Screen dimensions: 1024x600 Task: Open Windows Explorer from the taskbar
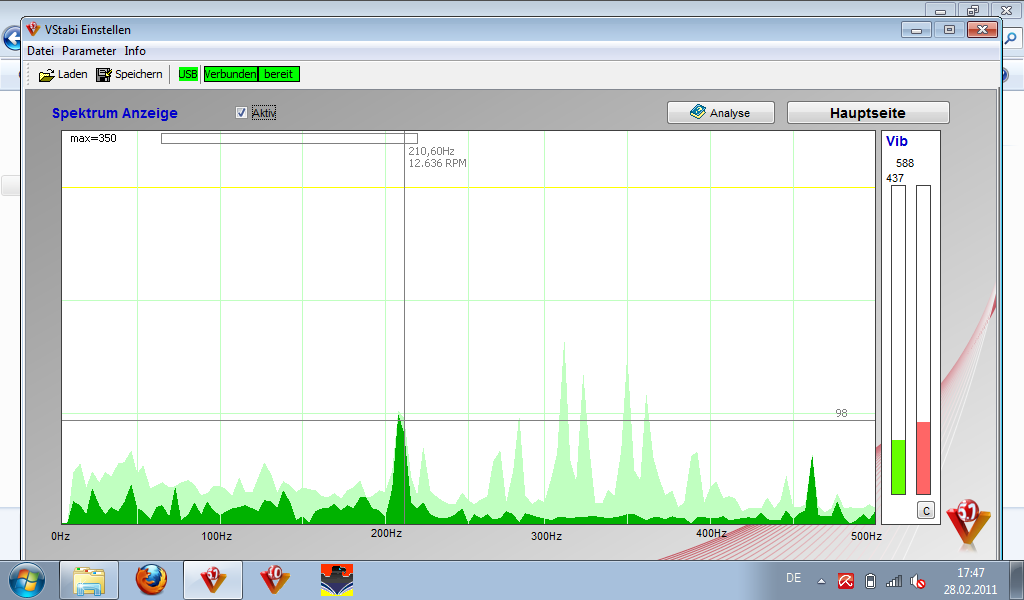point(89,580)
